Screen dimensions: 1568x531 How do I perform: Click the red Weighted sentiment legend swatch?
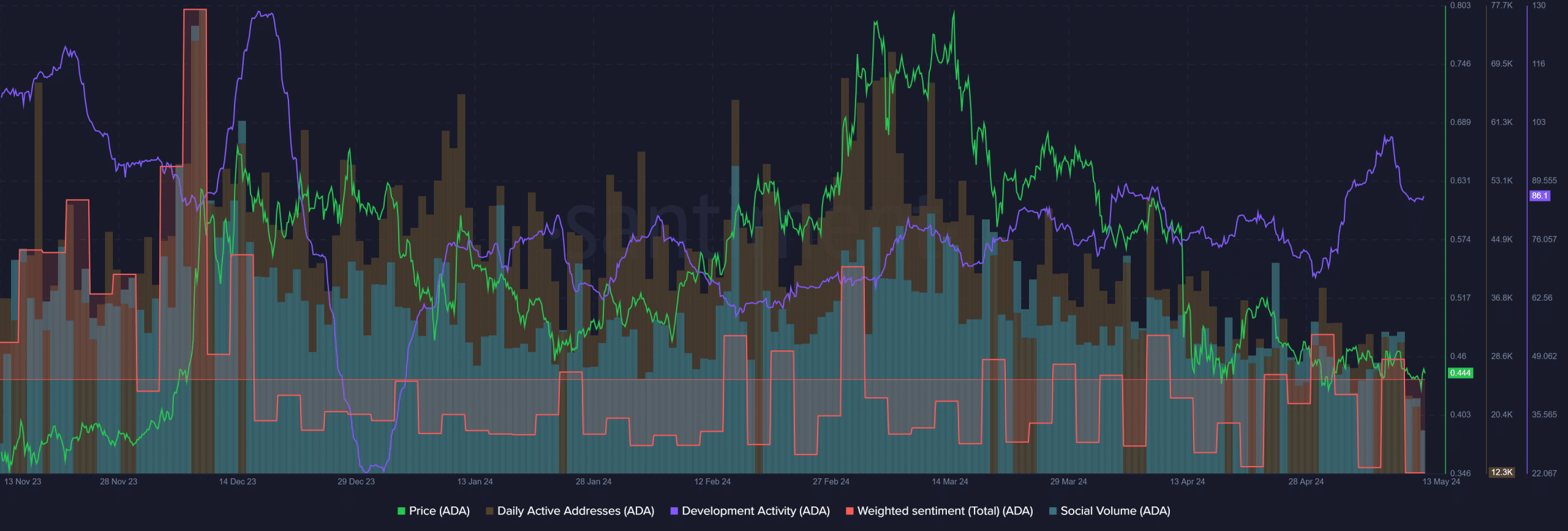click(x=850, y=511)
